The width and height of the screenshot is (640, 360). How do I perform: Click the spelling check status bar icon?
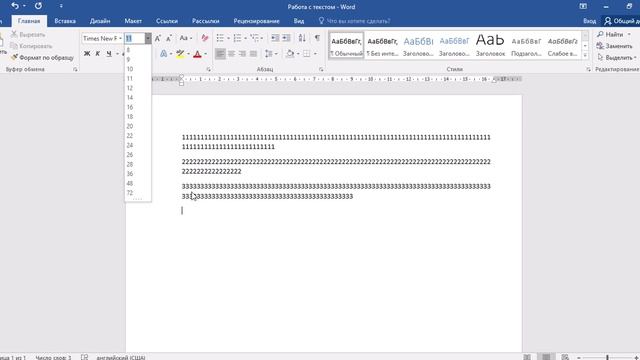84,357
